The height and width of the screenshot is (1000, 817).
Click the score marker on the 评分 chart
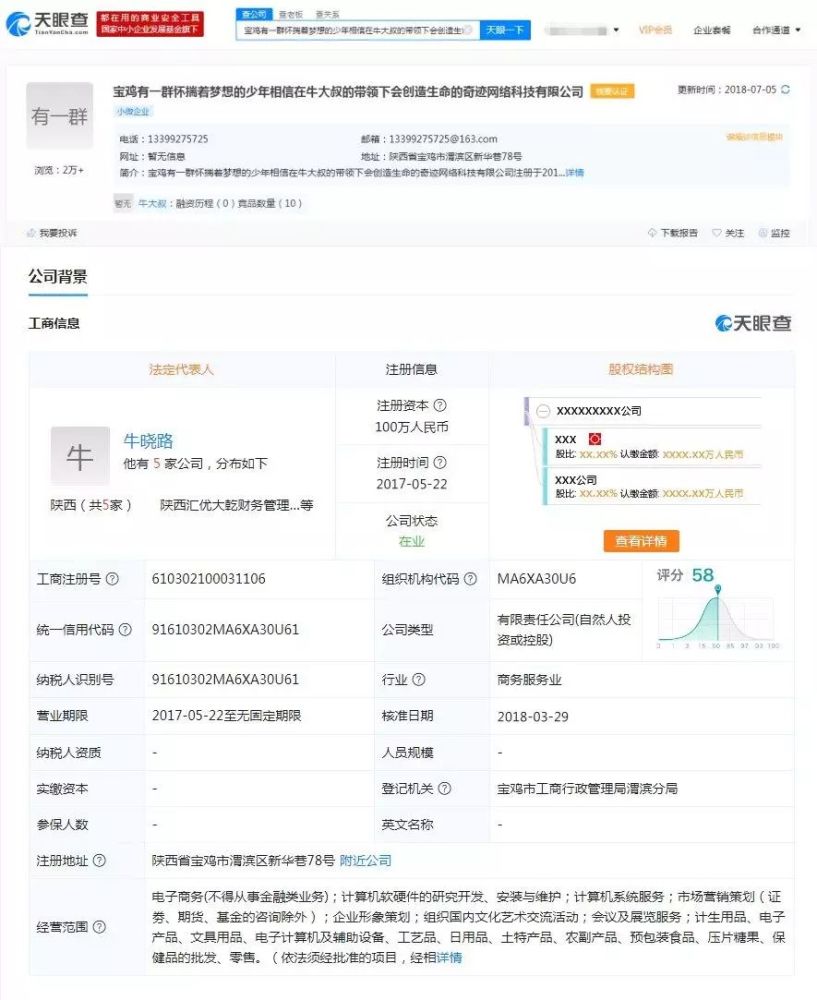(718, 589)
